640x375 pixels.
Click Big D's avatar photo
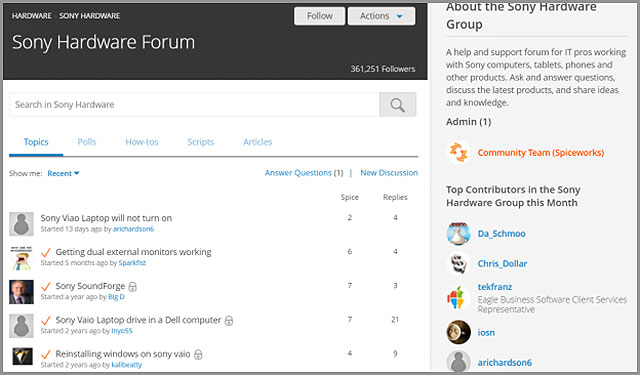(21, 292)
